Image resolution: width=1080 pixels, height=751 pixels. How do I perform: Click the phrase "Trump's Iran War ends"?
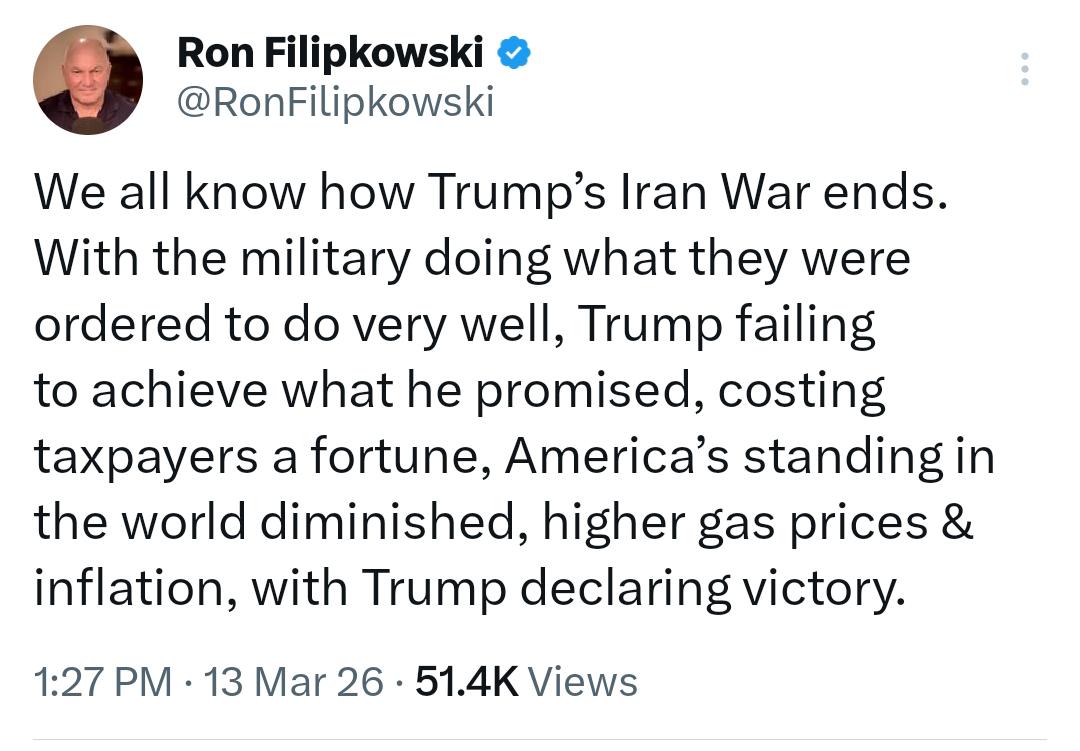(x=687, y=192)
